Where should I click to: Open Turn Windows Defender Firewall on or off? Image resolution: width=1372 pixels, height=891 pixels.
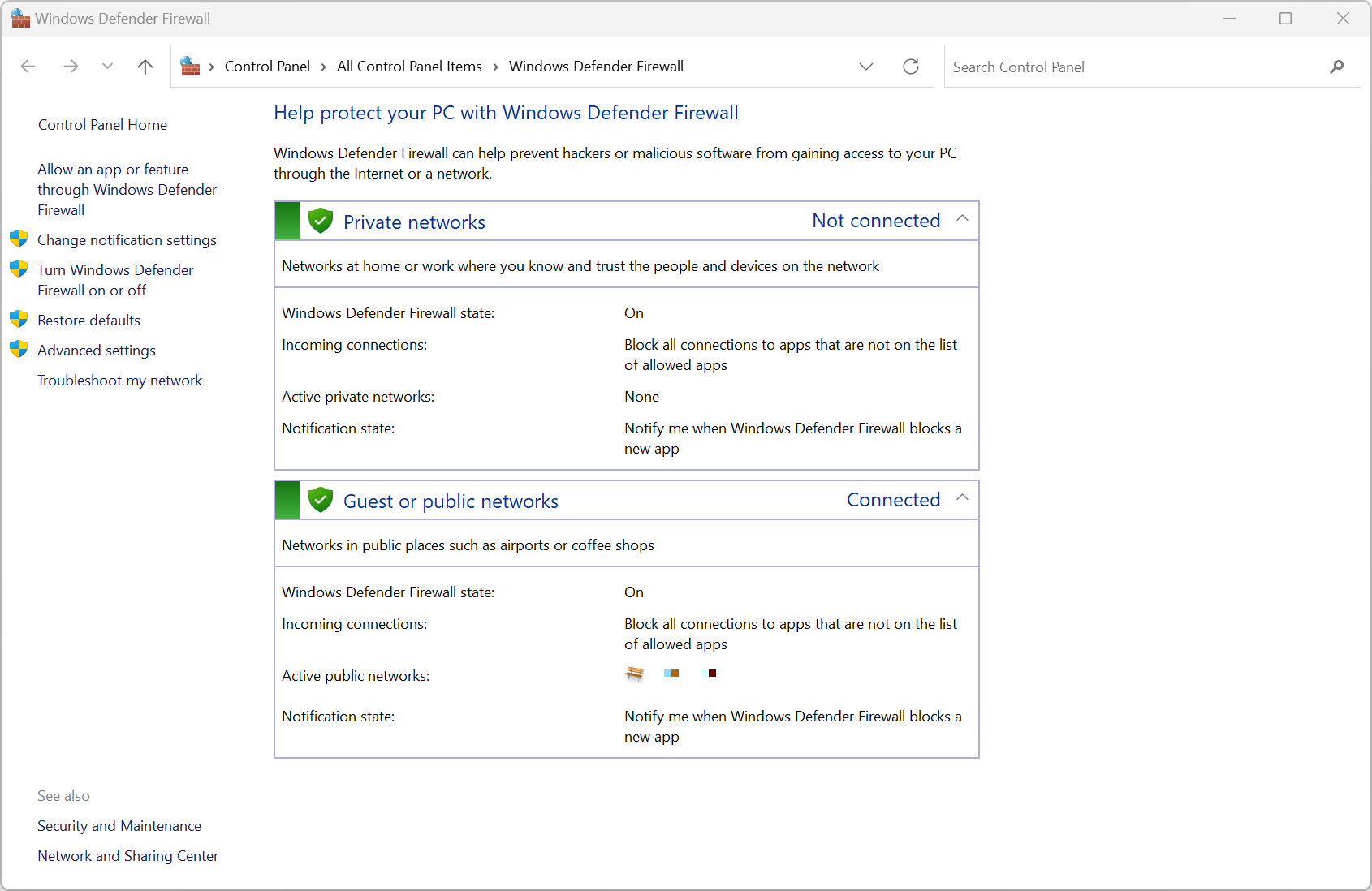(115, 280)
